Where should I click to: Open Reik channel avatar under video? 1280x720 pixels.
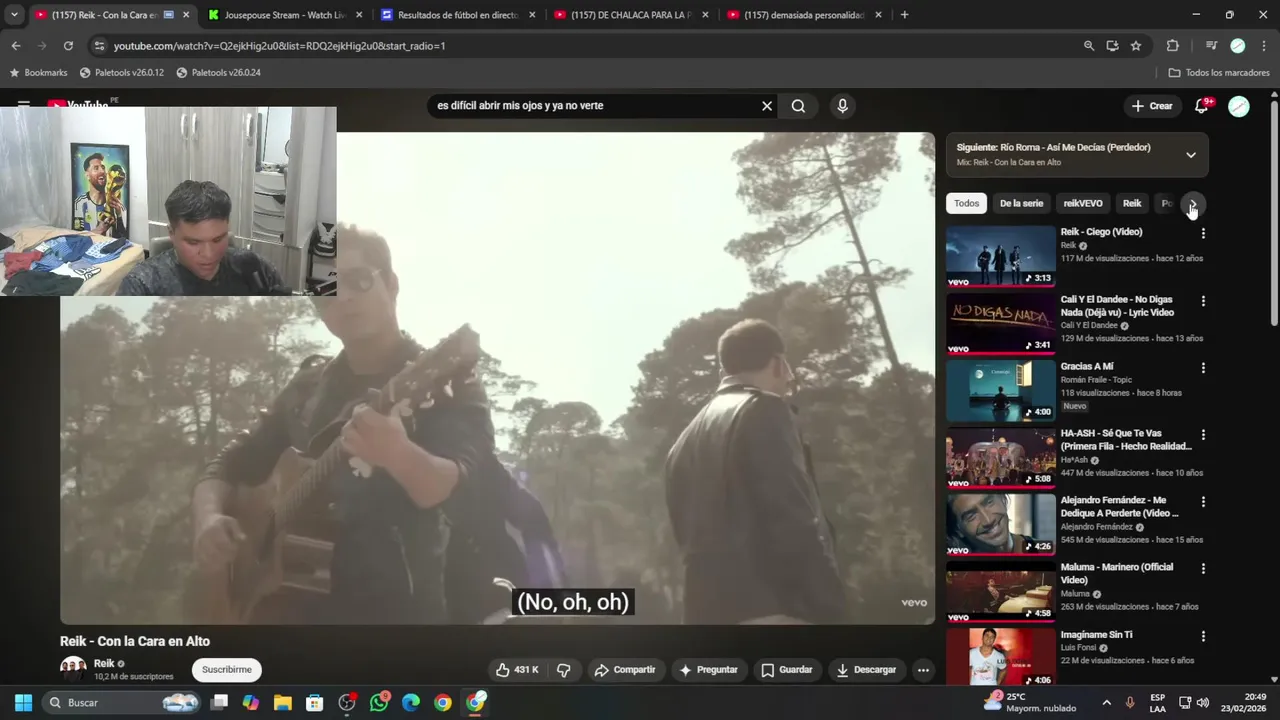pos(73,669)
